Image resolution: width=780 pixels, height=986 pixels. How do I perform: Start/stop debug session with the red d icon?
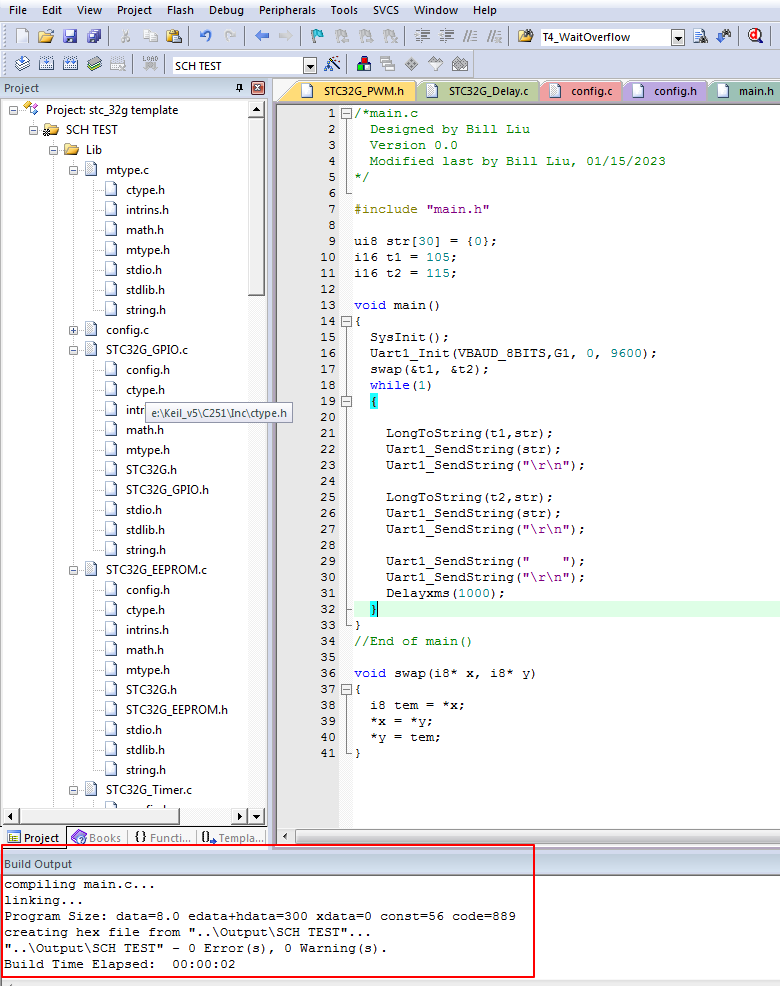click(x=755, y=36)
